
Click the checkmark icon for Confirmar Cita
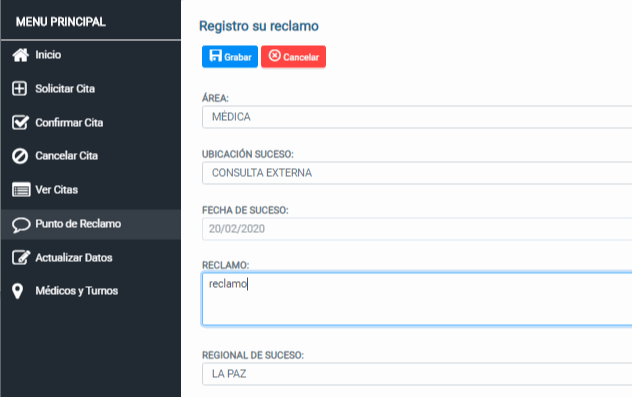pos(20,122)
